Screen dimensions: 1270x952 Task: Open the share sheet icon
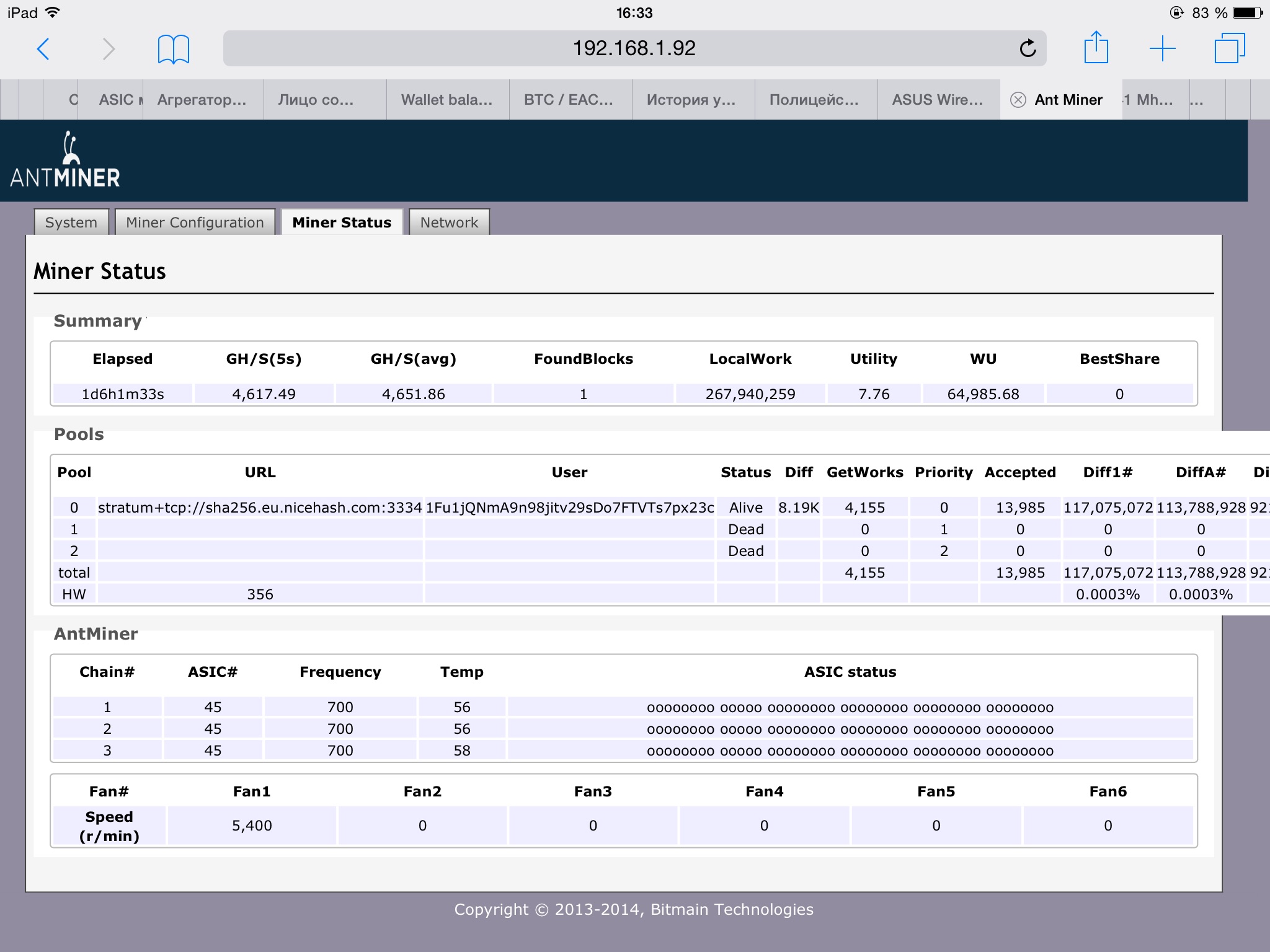pos(1096,48)
